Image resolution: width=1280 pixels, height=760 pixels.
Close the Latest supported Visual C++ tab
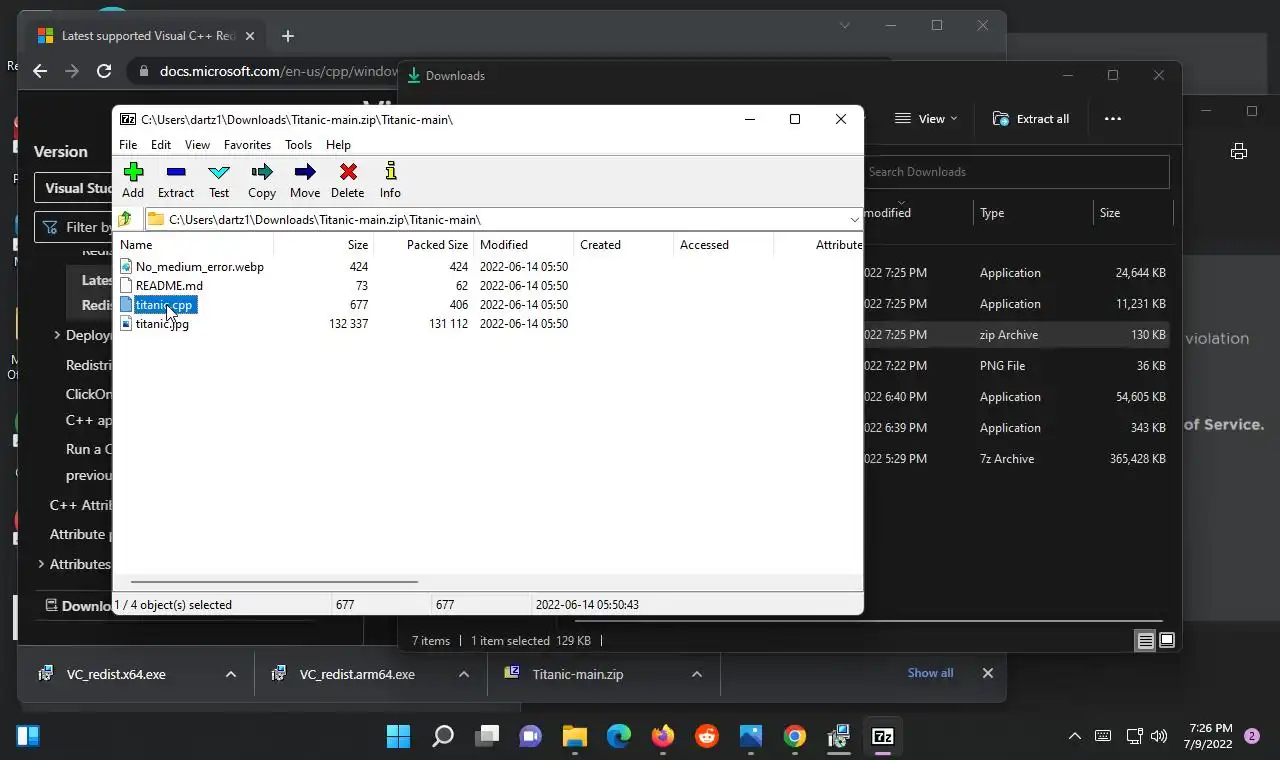coord(250,36)
